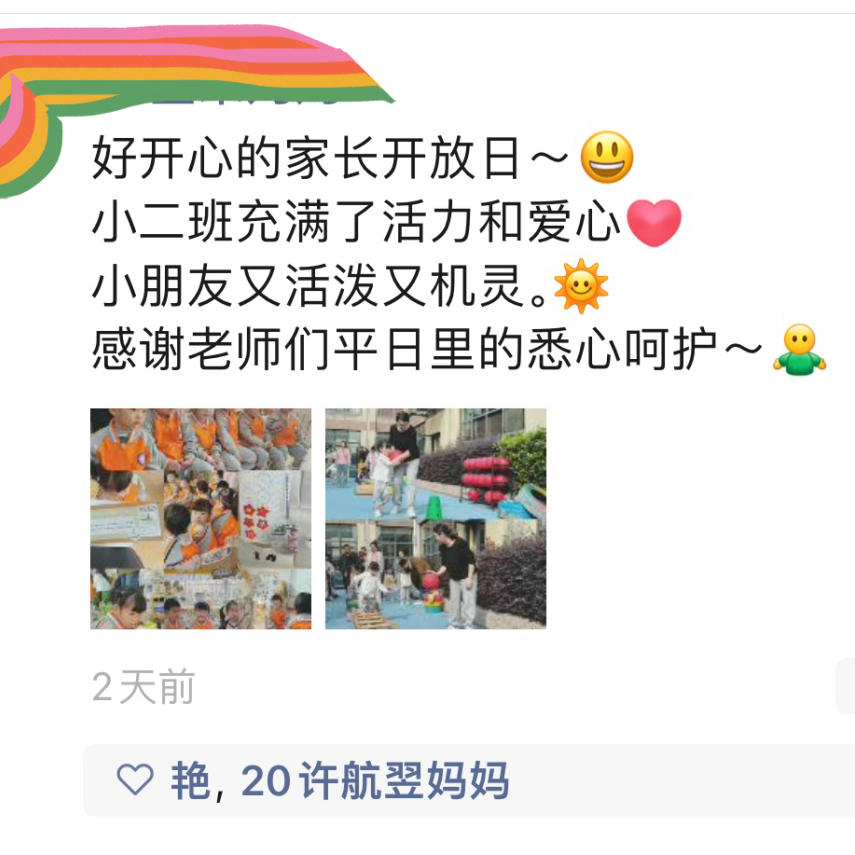This screenshot has width=855, height=855.
Task: Click the empty area of the likes bar
Action: [x=682, y=781]
